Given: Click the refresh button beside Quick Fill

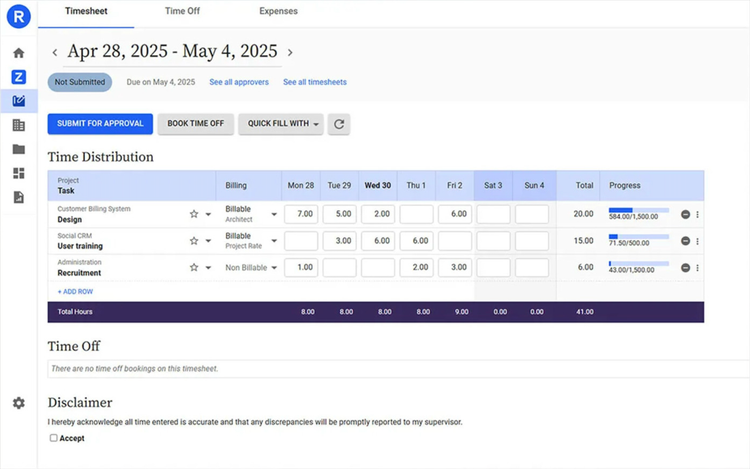Looking at the screenshot, I should [x=339, y=124].
